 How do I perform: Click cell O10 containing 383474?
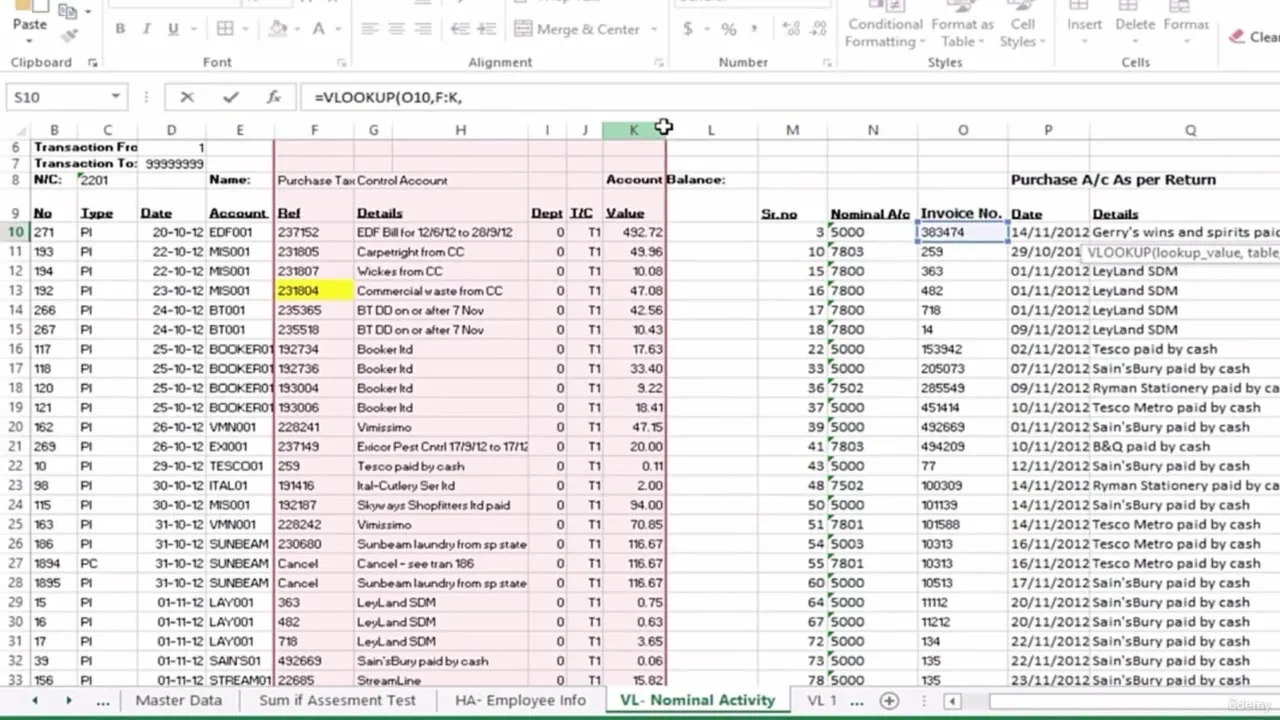(963, 232)
